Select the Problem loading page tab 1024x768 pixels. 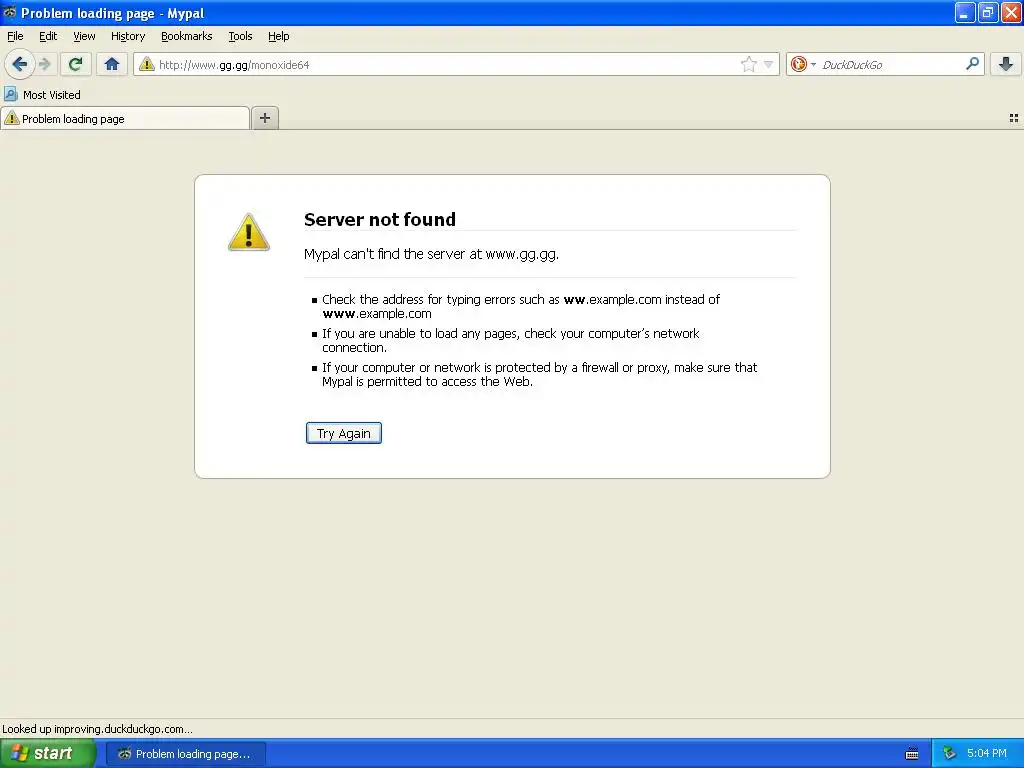[125, 118]
